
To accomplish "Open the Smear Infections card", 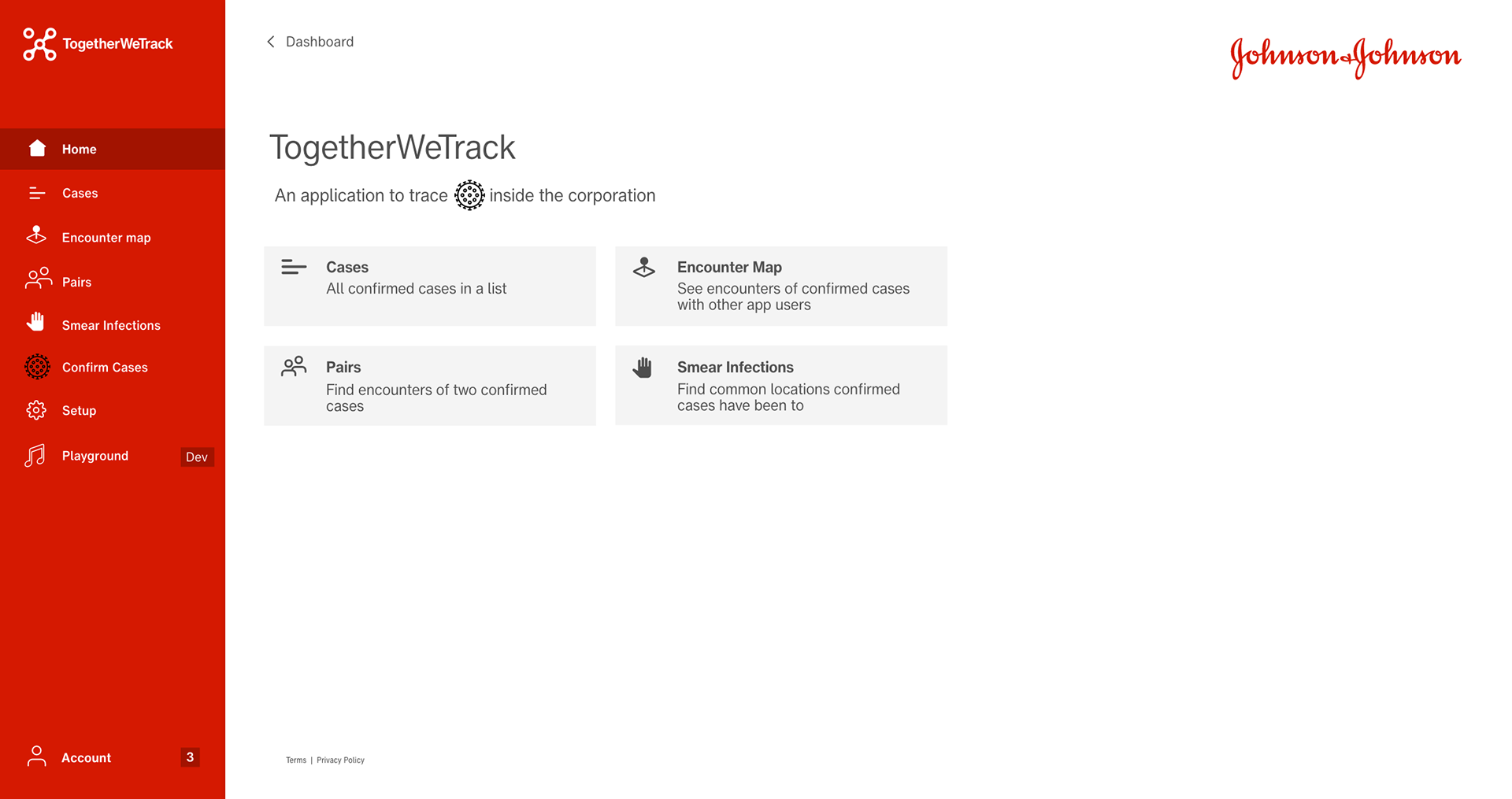I will pos(781,386).
